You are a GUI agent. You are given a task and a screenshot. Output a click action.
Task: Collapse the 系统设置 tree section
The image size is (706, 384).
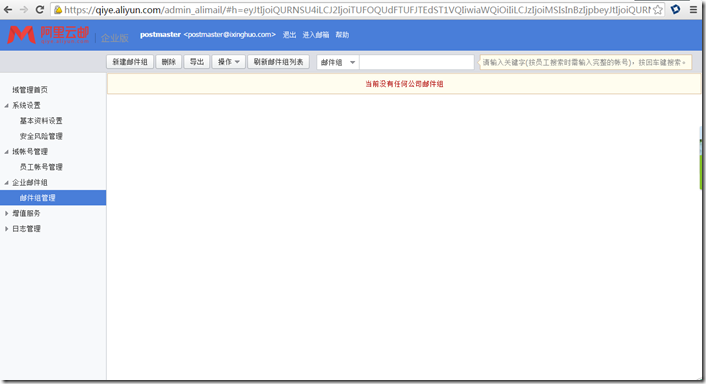[x=6, y=105]
